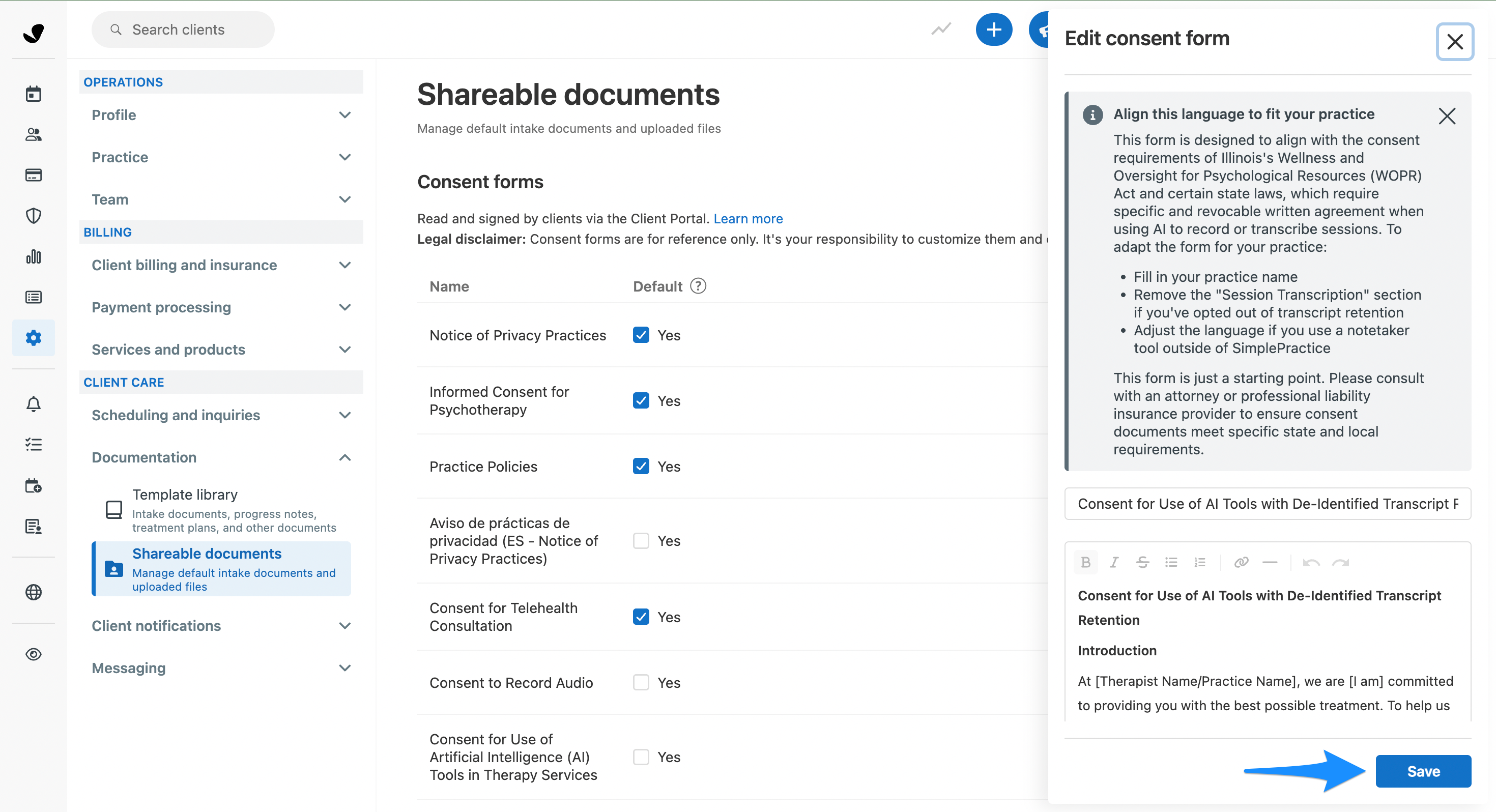This screenshot has height=812, width=1496.
Task: Insert a bulleted list in editor
Action: pos(1171,562)
